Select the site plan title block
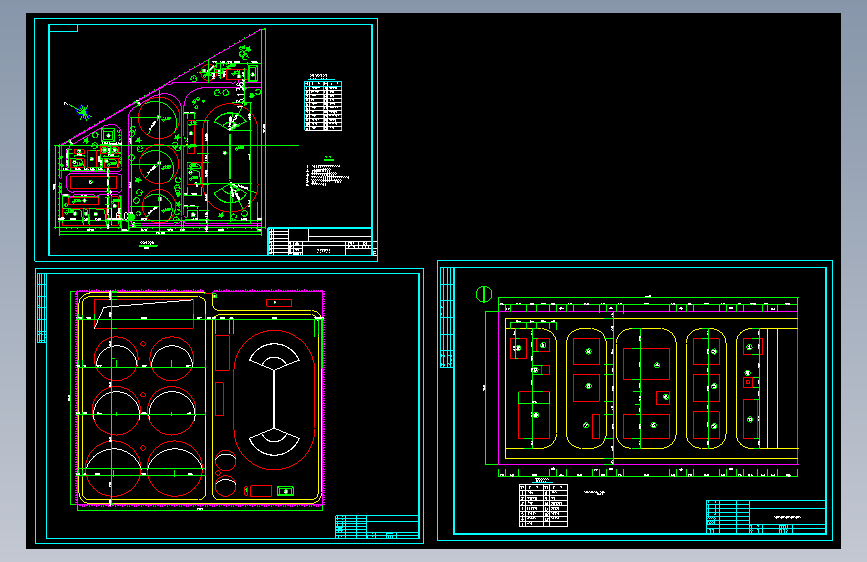The image size is (867, 562). pos(322,242)
